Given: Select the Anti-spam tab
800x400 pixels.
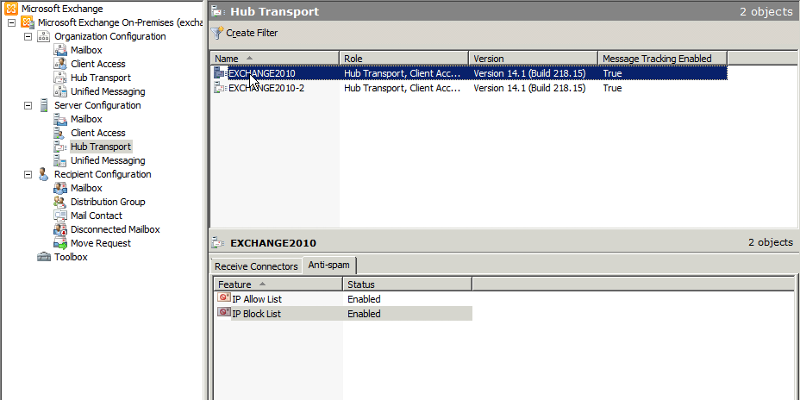Looking at the screenshot, I should (x=329, y=265).
